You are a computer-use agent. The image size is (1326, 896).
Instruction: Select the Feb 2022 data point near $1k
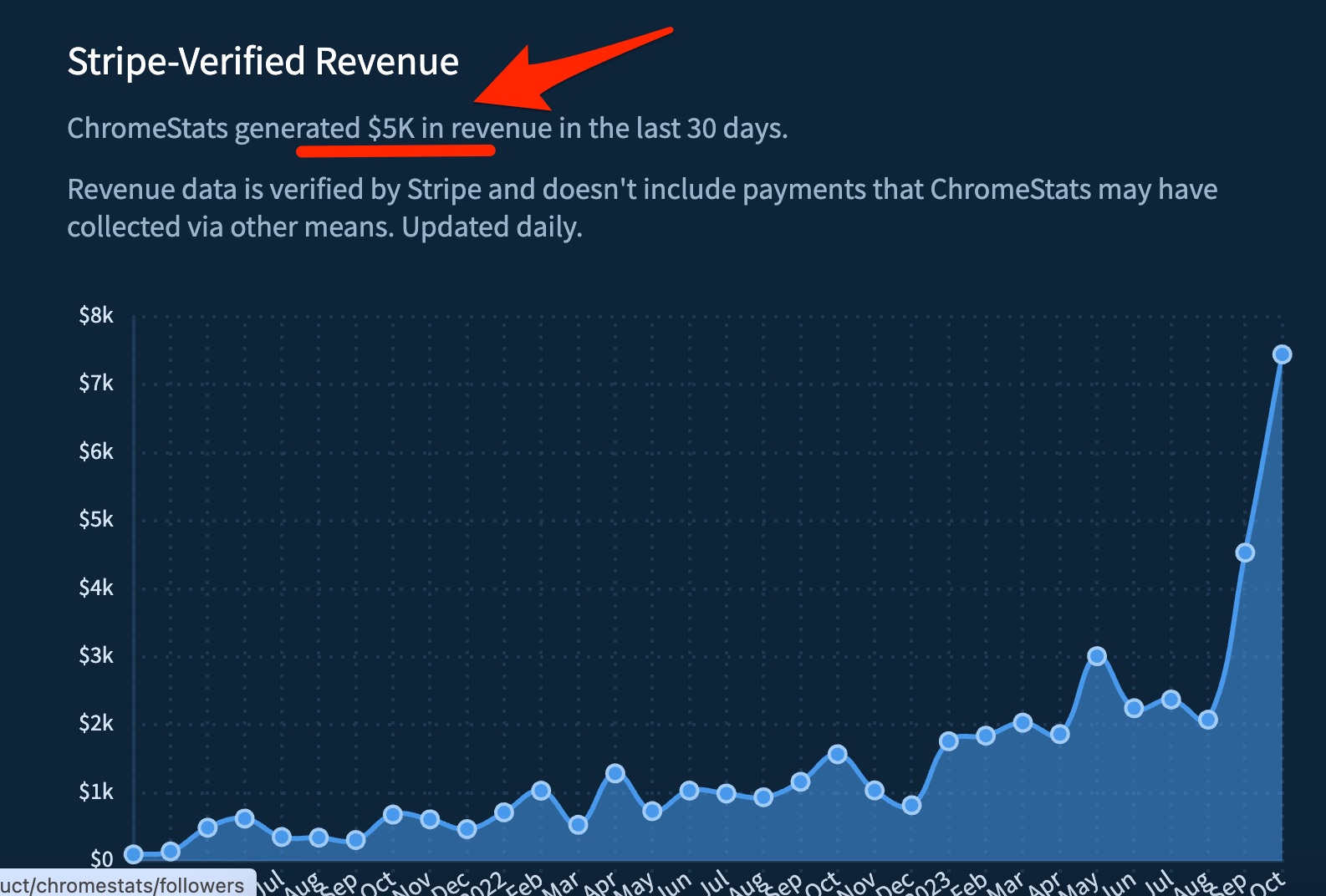(541, 790)
